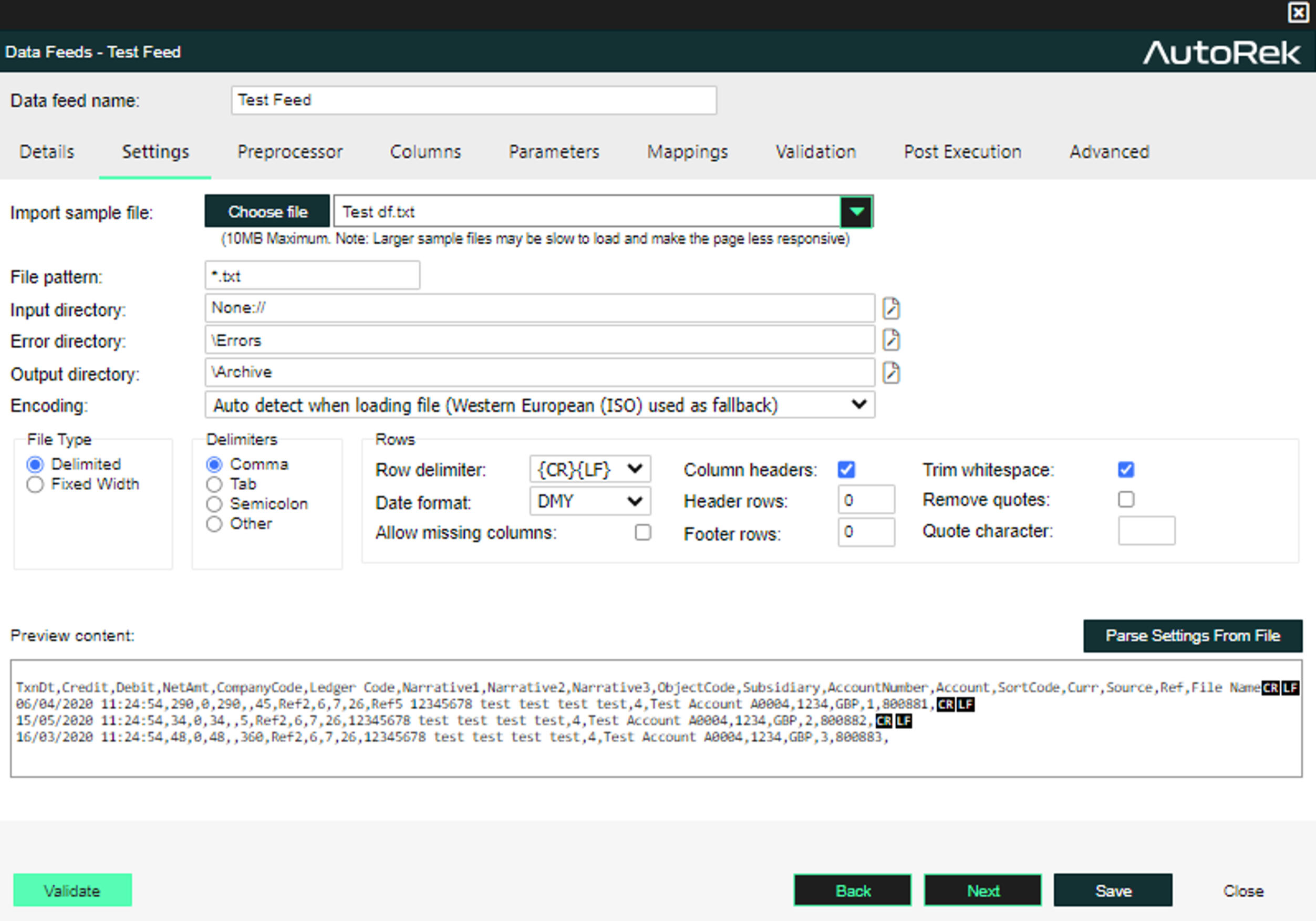Screen dimensions: 1316x921
Task: Enable the Remove quotes checkbox
Action: pos(1125,499)
